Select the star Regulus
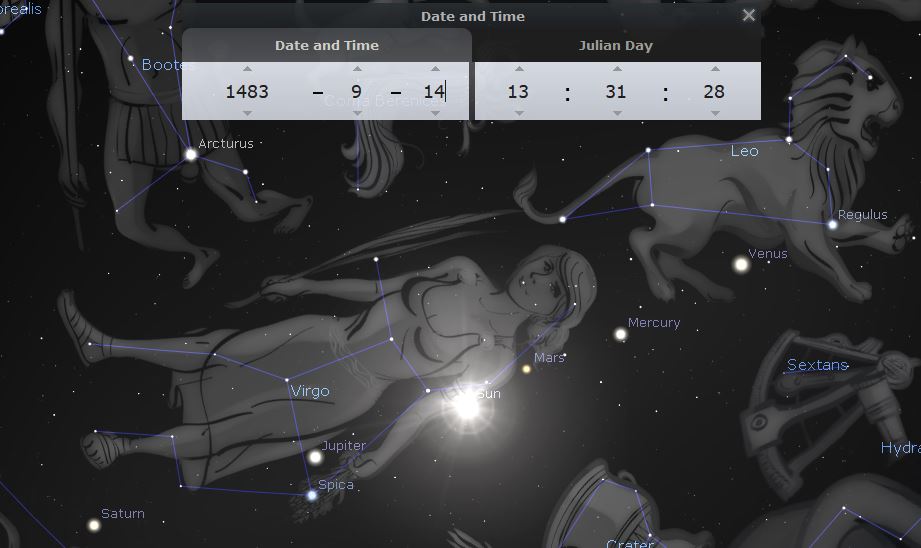This screenshot has height=548, width=921. pyautogui.click(x=833, y=224)
